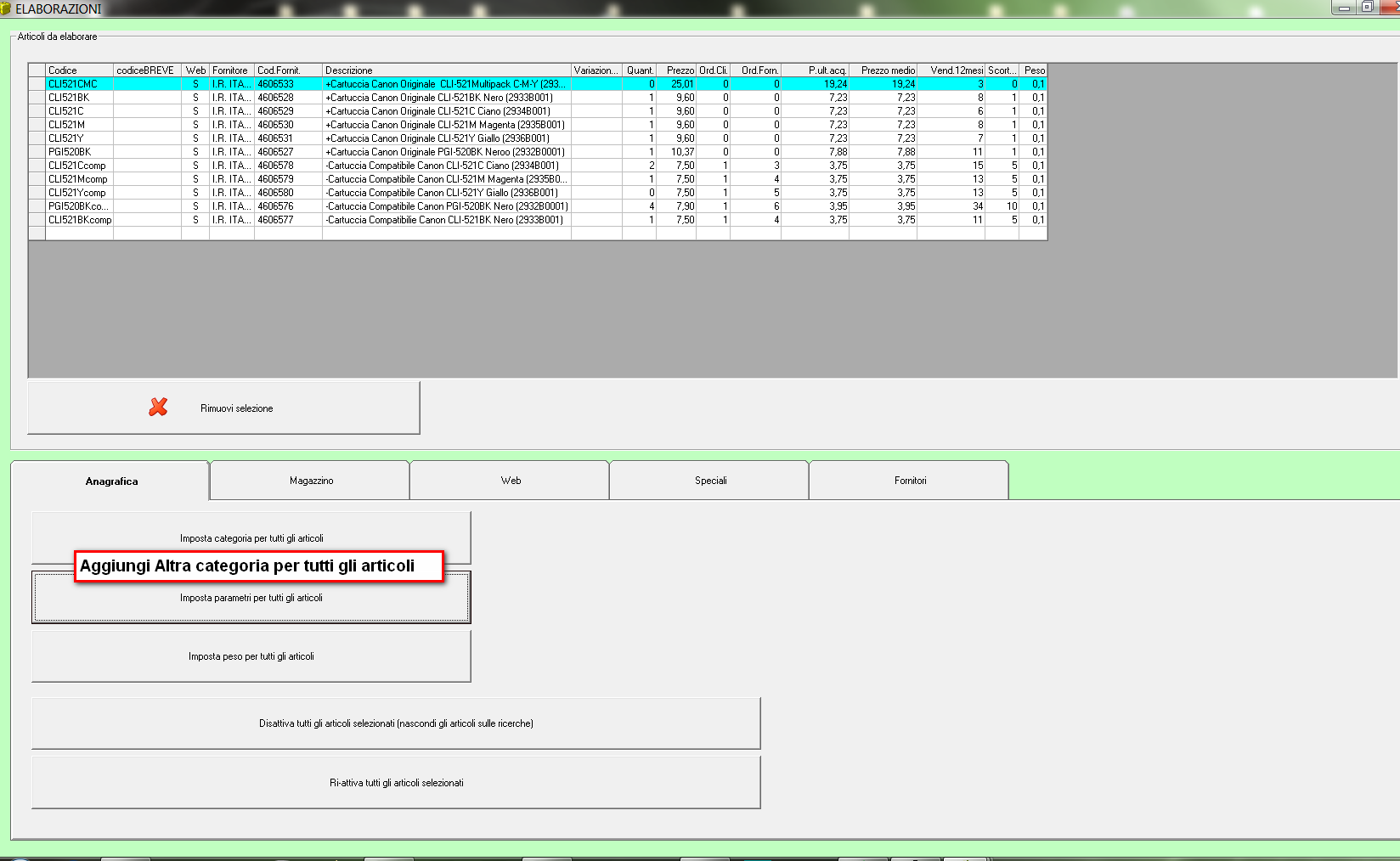Select the CLI521Y code cell
1400x861 pixels.
pyautogui.click(x=79, y=138)
